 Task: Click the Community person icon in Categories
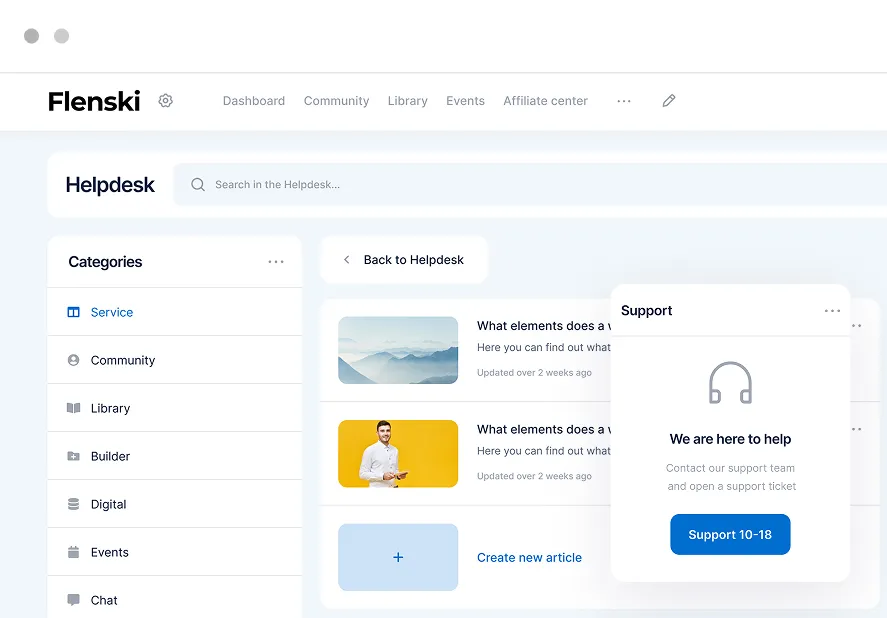[x=73, y=360]
